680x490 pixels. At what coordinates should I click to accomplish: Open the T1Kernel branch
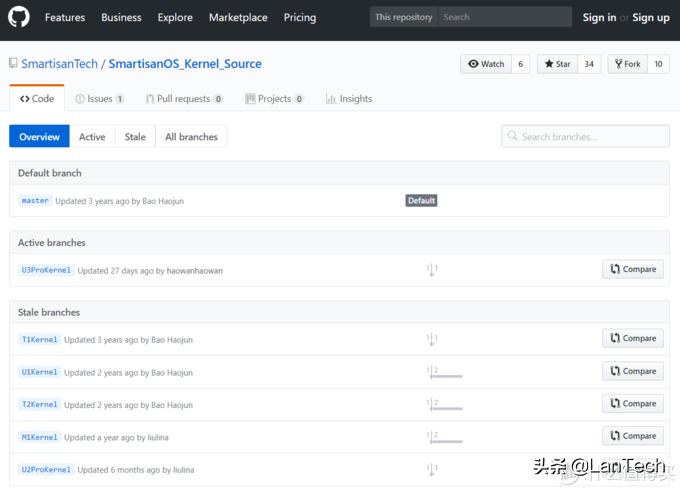pos(39,340)
